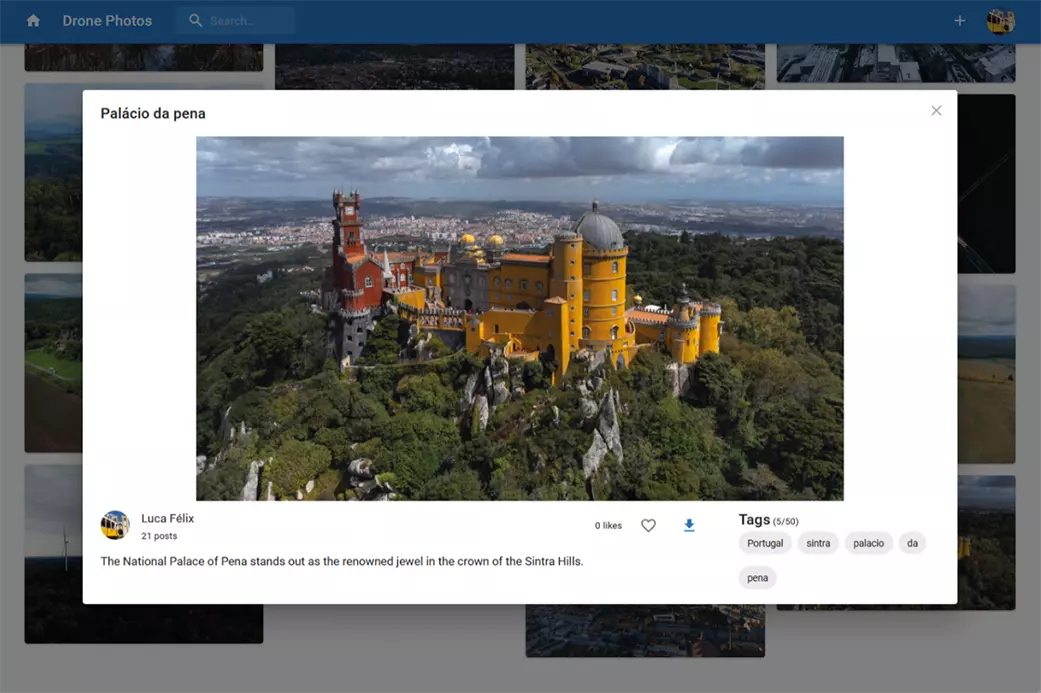The height and width of the screenshot is (693, 1041).
Task: Open Luca Félix's profile name link
Action: point(167,518)
